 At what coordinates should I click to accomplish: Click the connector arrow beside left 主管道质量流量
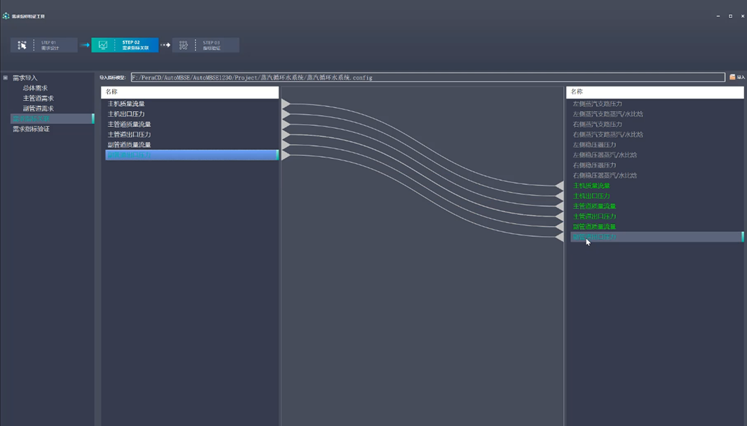[286, 124]
